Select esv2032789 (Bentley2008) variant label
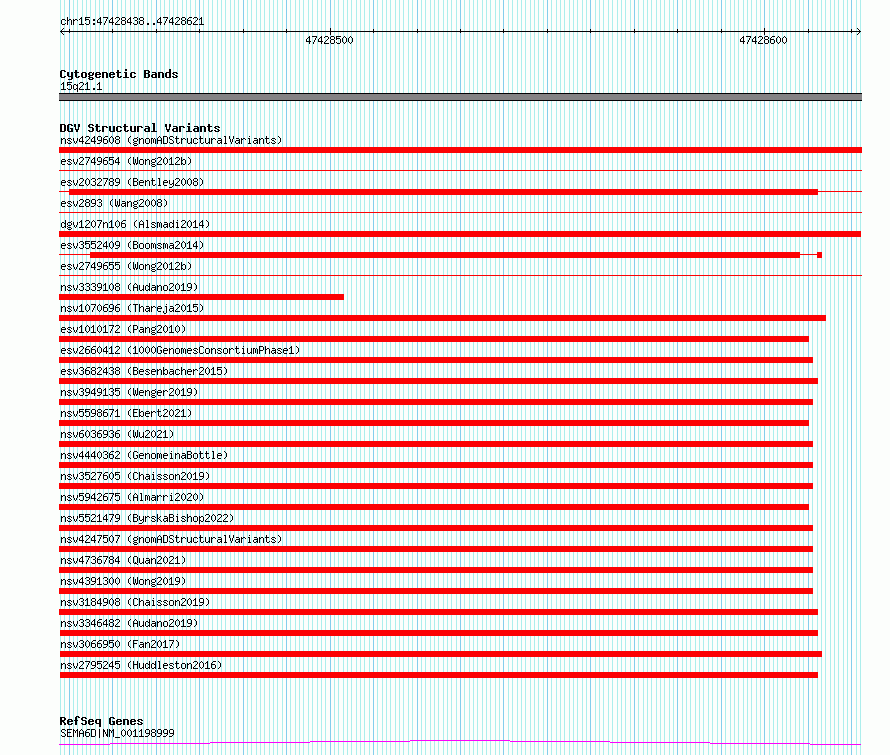The image size is (890, 755). tap(132, 182)
